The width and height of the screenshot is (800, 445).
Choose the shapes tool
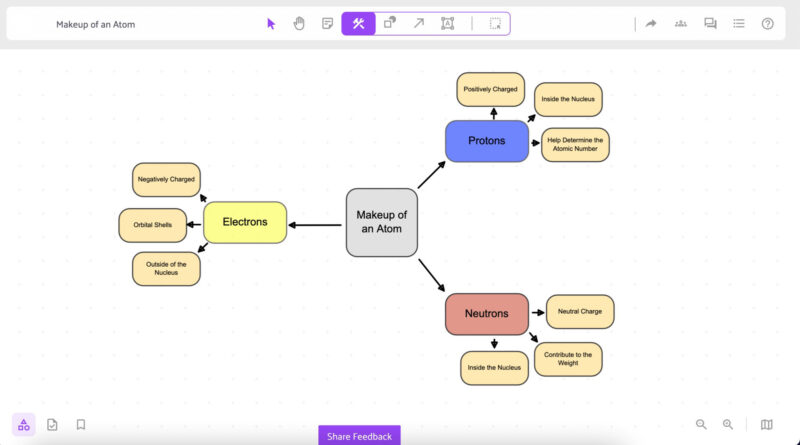(x=390, y=24)
